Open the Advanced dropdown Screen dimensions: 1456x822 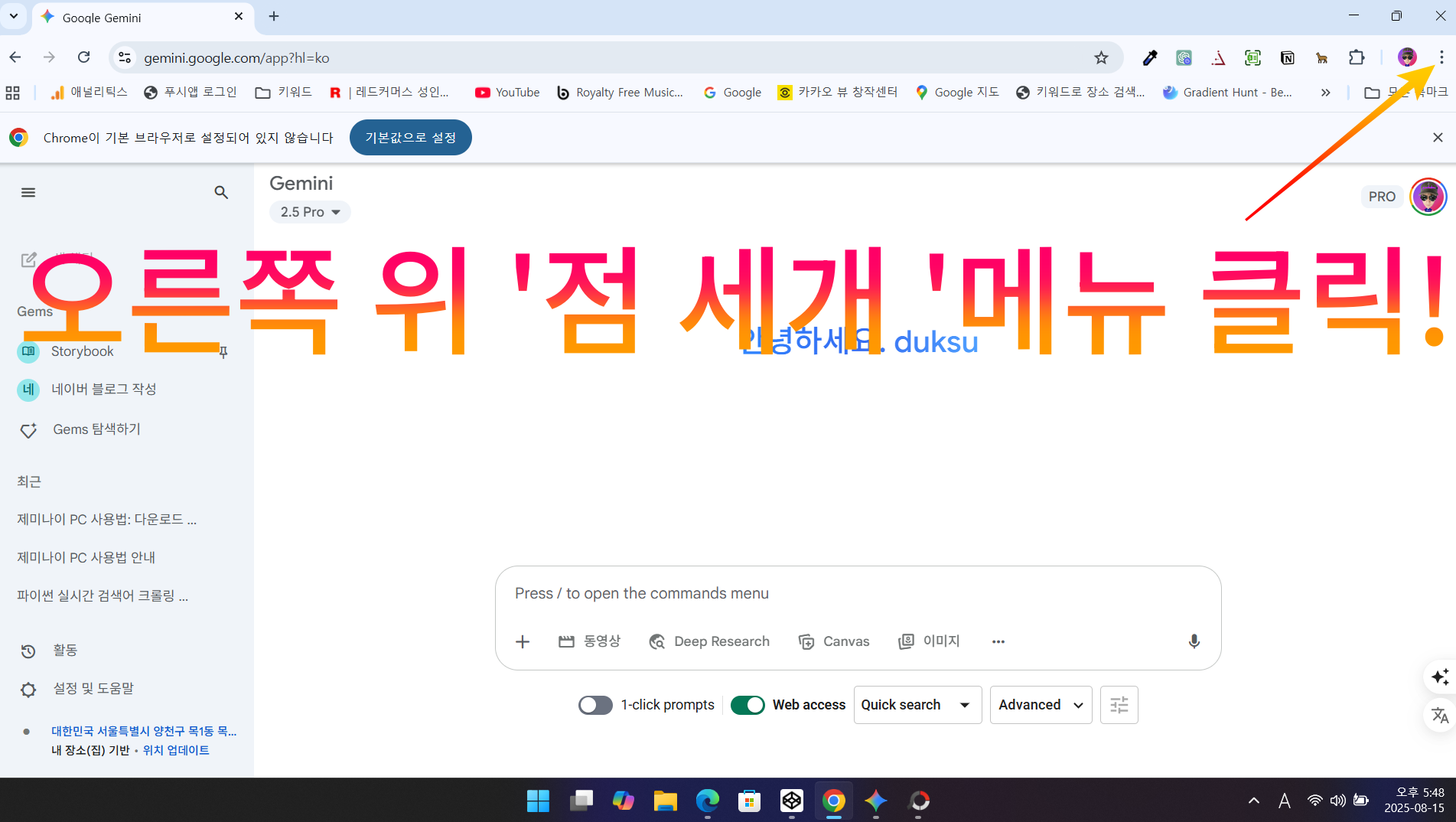pos(1041,705)
